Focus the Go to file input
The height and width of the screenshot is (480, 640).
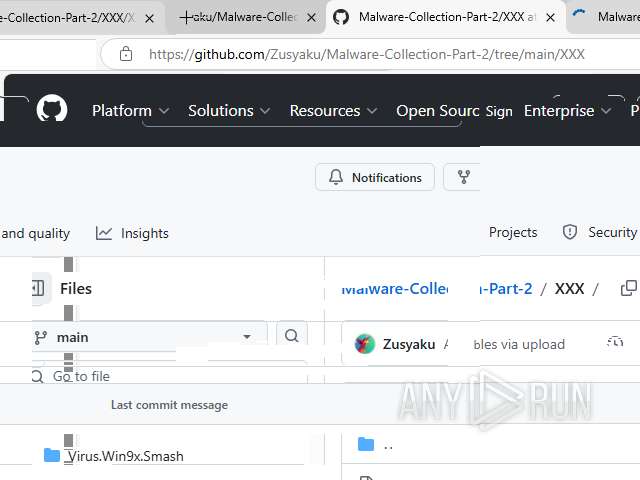(x=169, y=376)
